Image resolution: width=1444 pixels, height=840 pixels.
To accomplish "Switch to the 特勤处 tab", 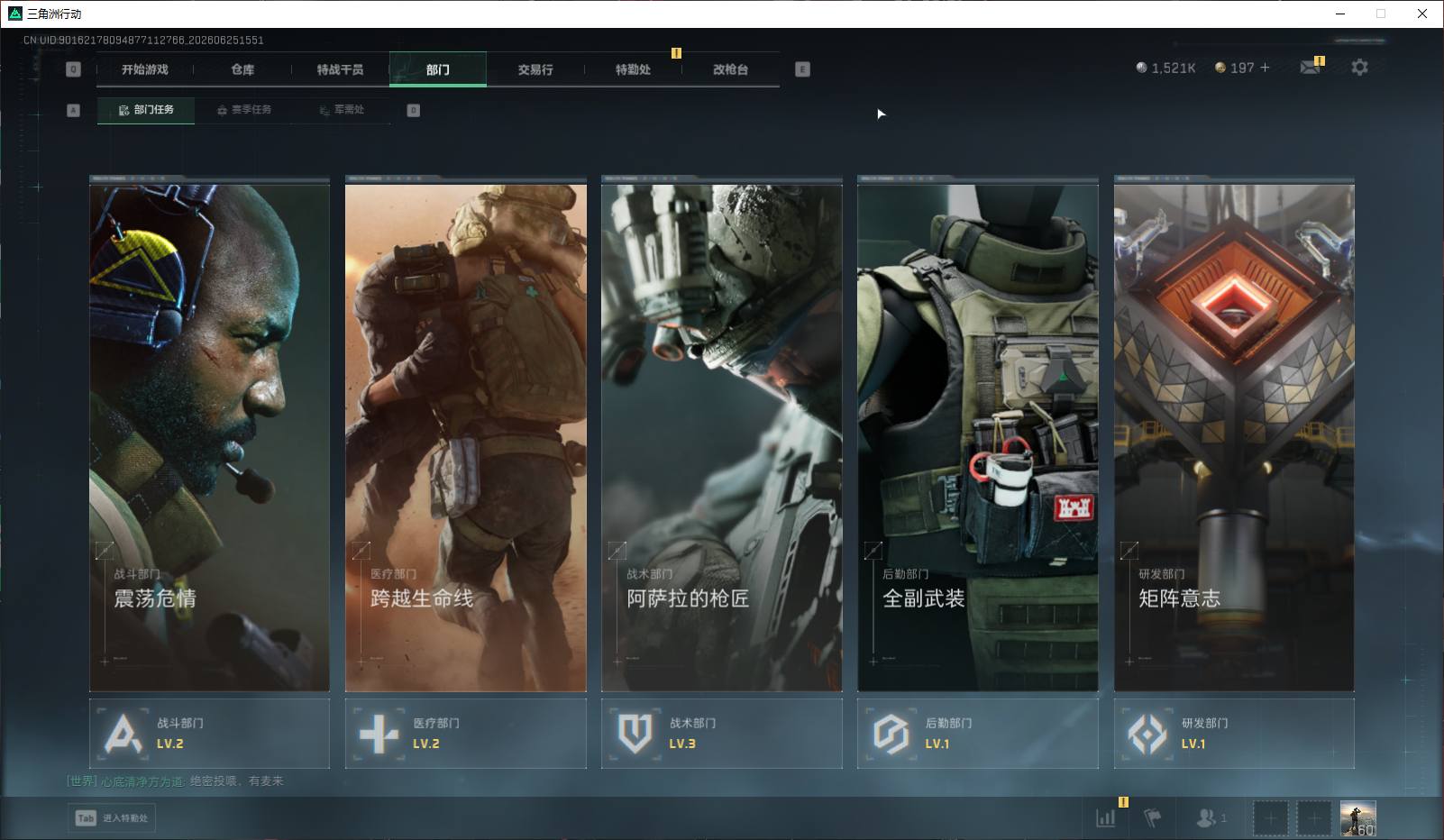I will pyautogui.click(x=633, y=69).
